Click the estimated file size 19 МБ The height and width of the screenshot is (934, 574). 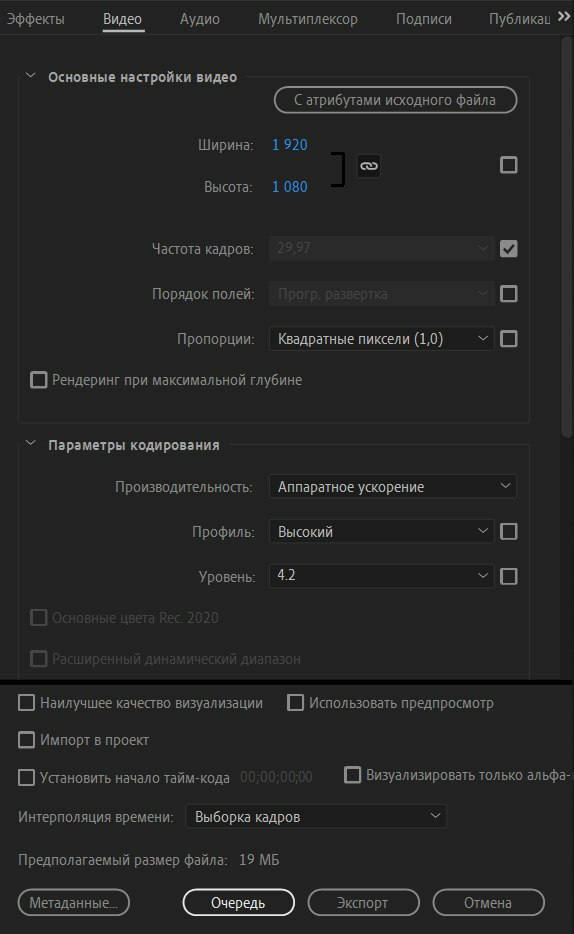click(259, 860)
